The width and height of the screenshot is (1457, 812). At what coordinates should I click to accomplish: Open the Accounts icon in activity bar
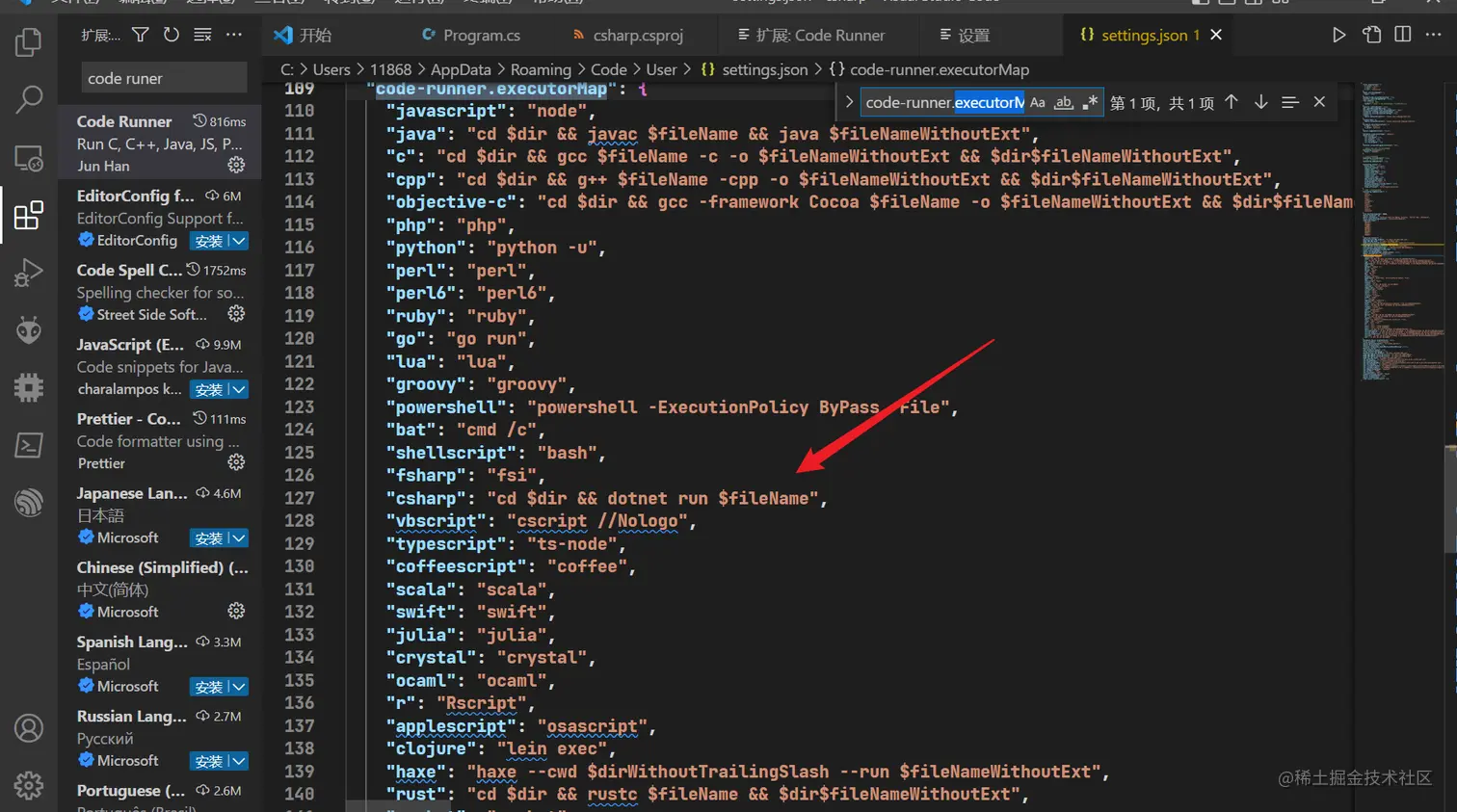tap(28, 728)
